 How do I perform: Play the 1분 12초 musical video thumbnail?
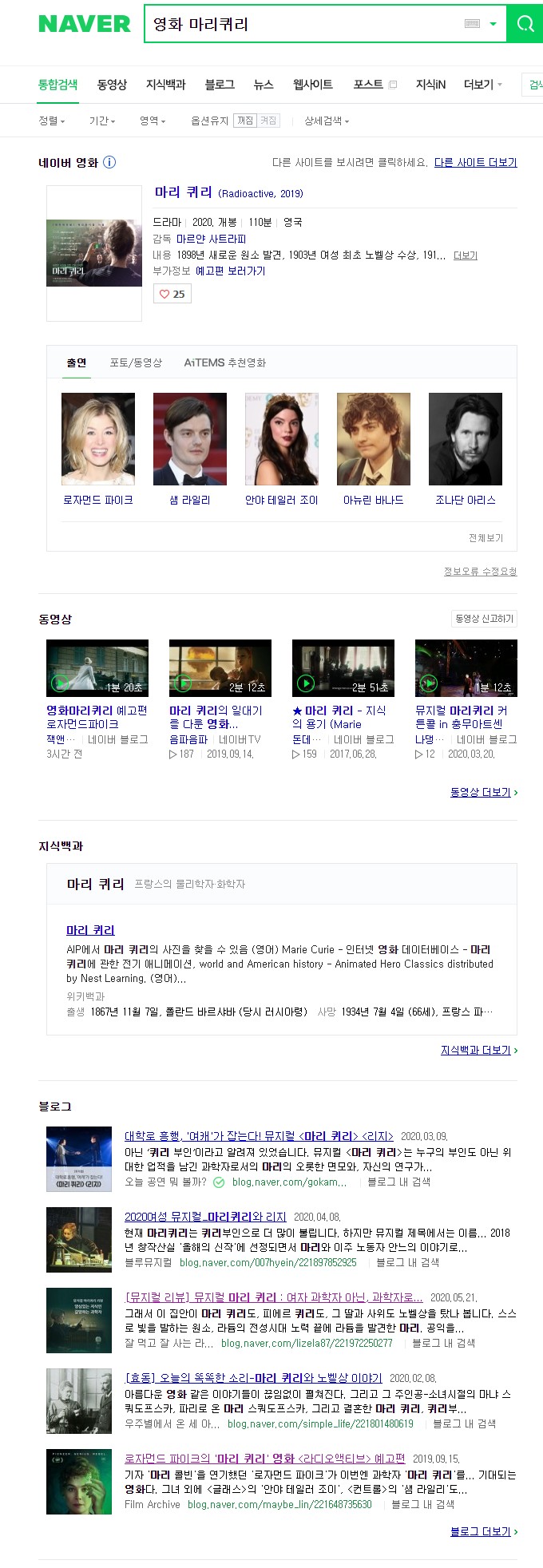pos(466,668)
